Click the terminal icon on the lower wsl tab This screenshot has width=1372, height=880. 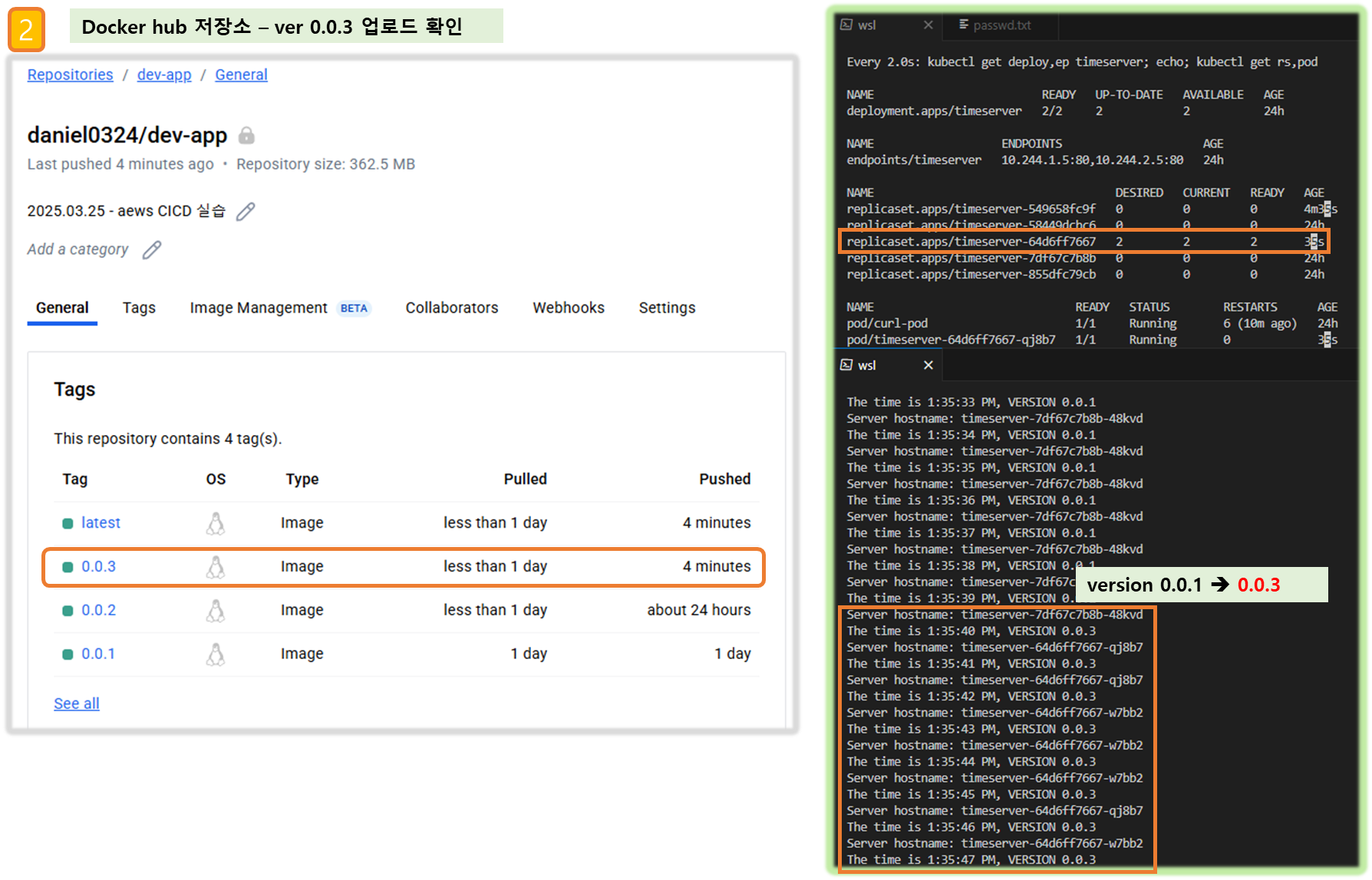point(846,365)
